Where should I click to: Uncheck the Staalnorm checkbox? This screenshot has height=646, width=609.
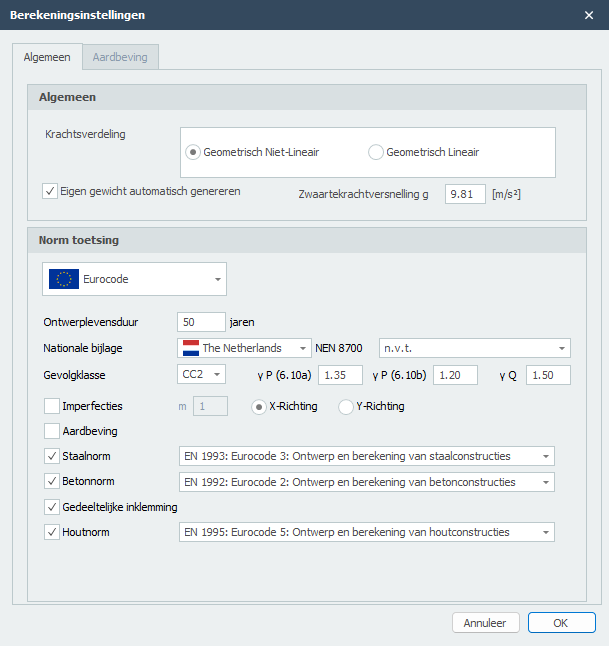52,456
